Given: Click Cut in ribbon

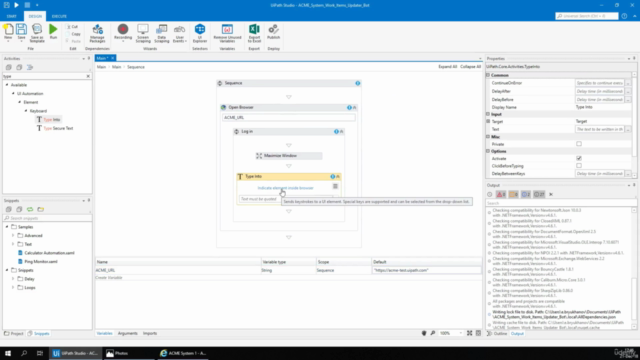Looking at the screenshot, I should click(x=73, y=27).
